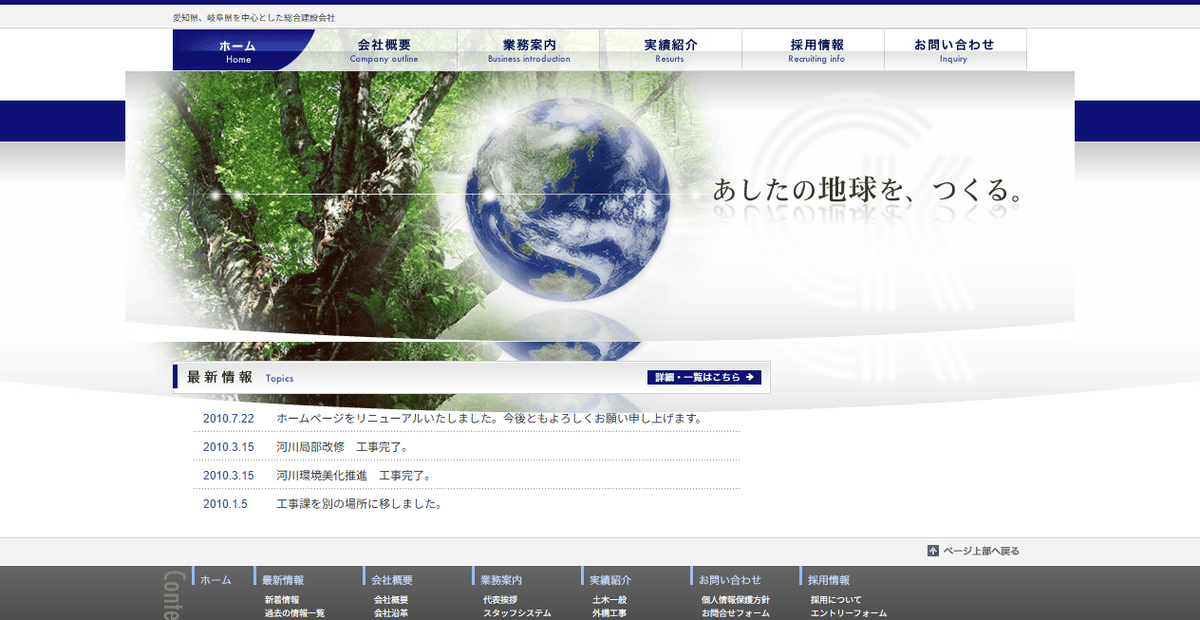
Task: Select 実績紹介 Results in top navigation
Action: click(670, 50)
